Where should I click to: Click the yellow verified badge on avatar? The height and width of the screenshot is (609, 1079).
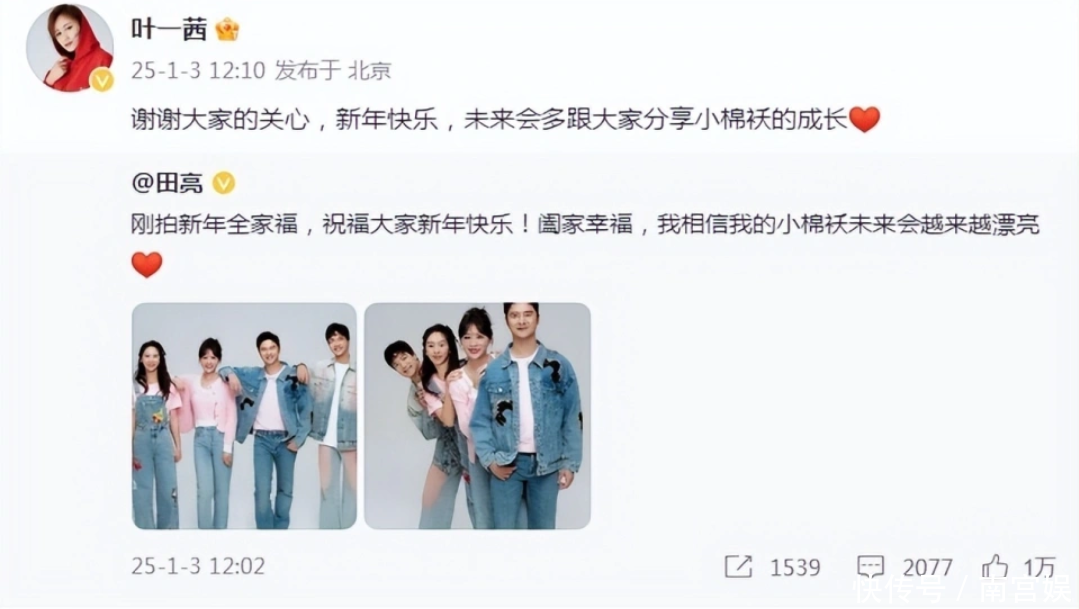103,81
